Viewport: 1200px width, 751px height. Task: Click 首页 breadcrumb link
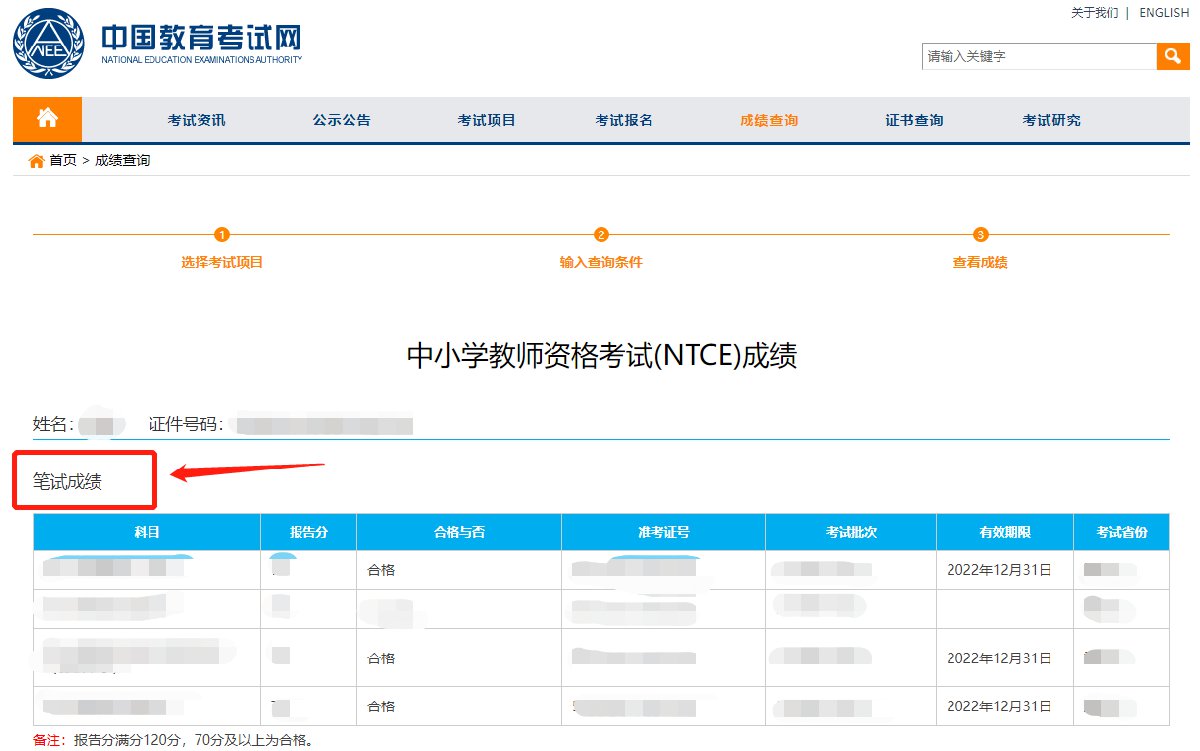click(x=63, y=161)
